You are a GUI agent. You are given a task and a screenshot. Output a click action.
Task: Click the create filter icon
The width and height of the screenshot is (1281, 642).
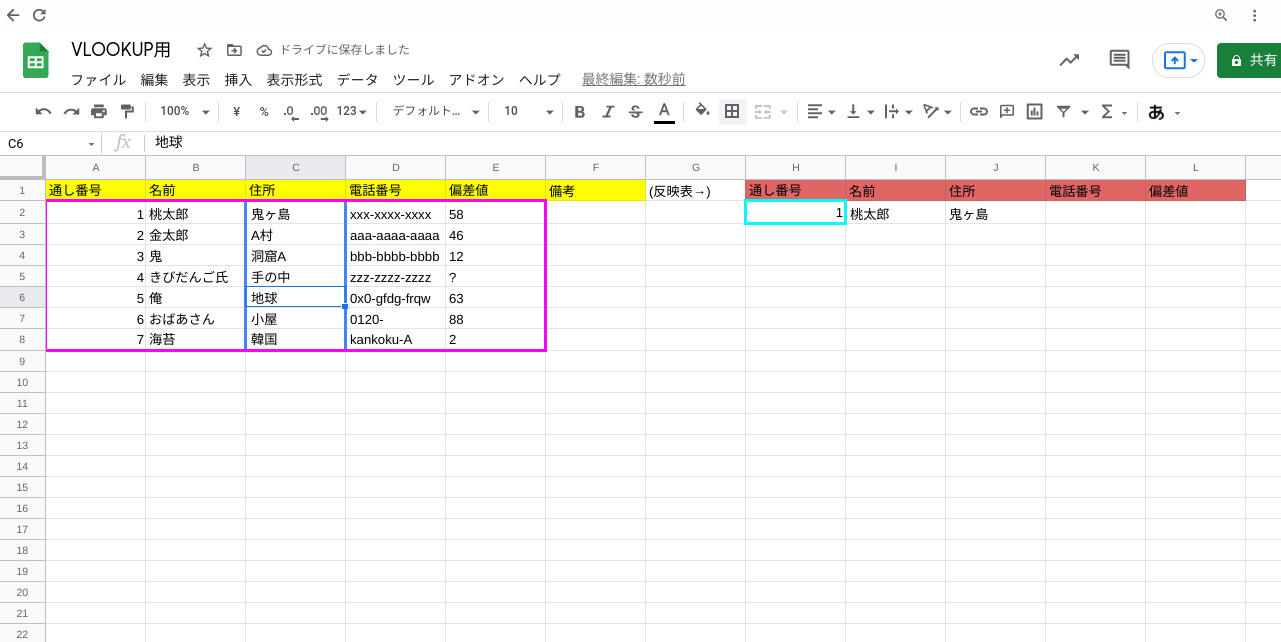click(1063, 111)
